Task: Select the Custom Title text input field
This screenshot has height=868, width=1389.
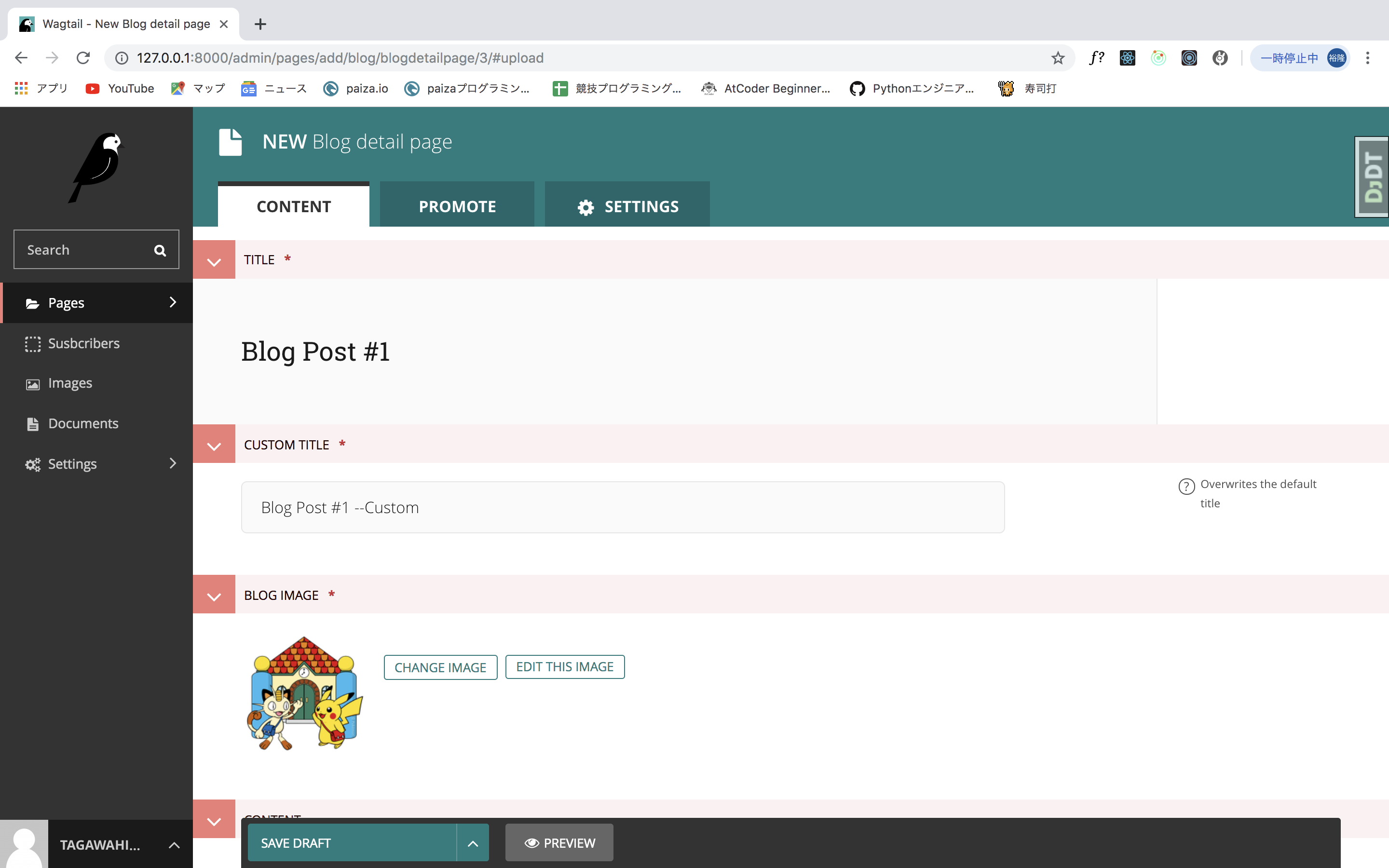Action: (x=623, y=507)
